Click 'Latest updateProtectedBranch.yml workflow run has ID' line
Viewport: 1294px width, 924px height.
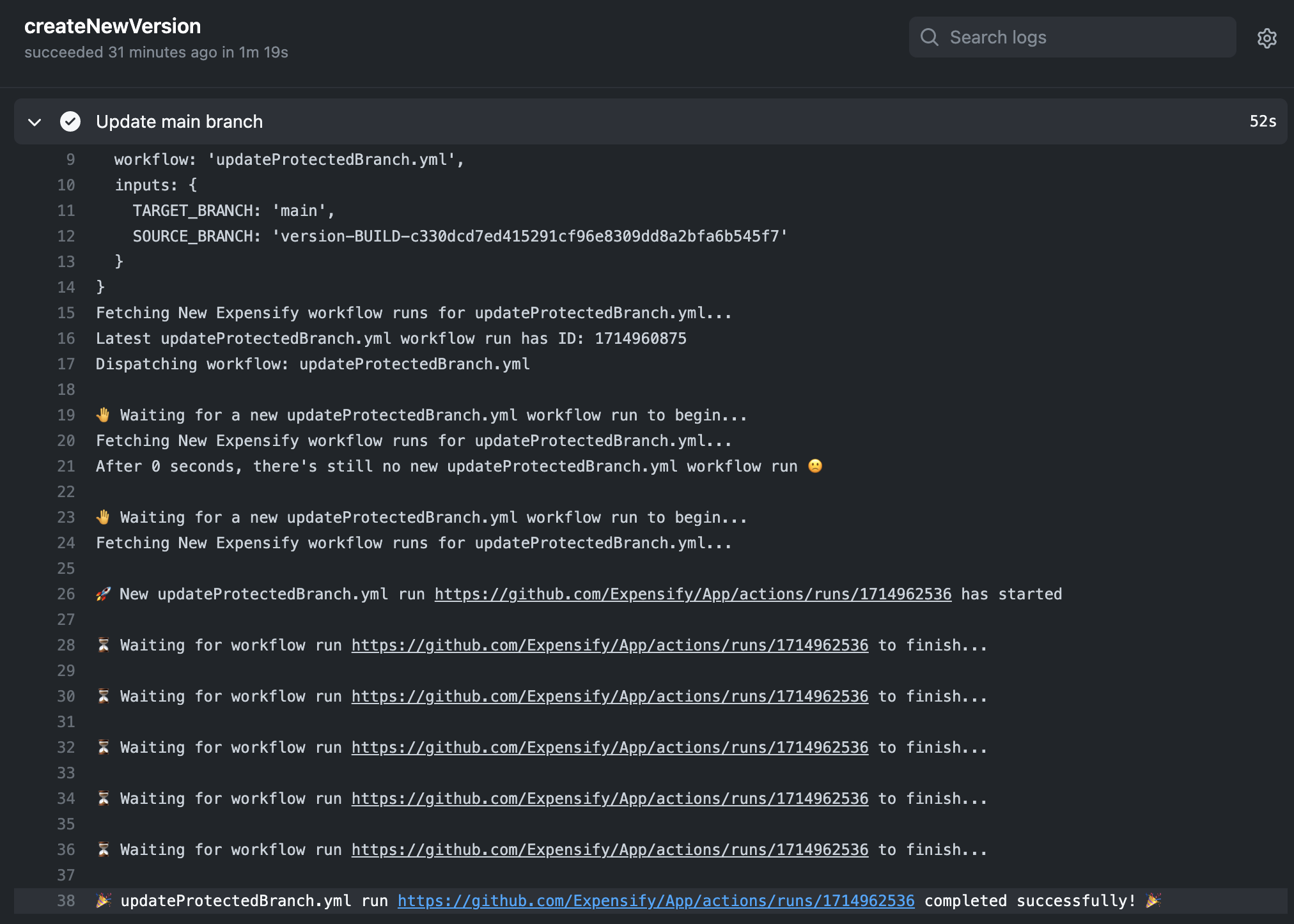pos(391,339)
